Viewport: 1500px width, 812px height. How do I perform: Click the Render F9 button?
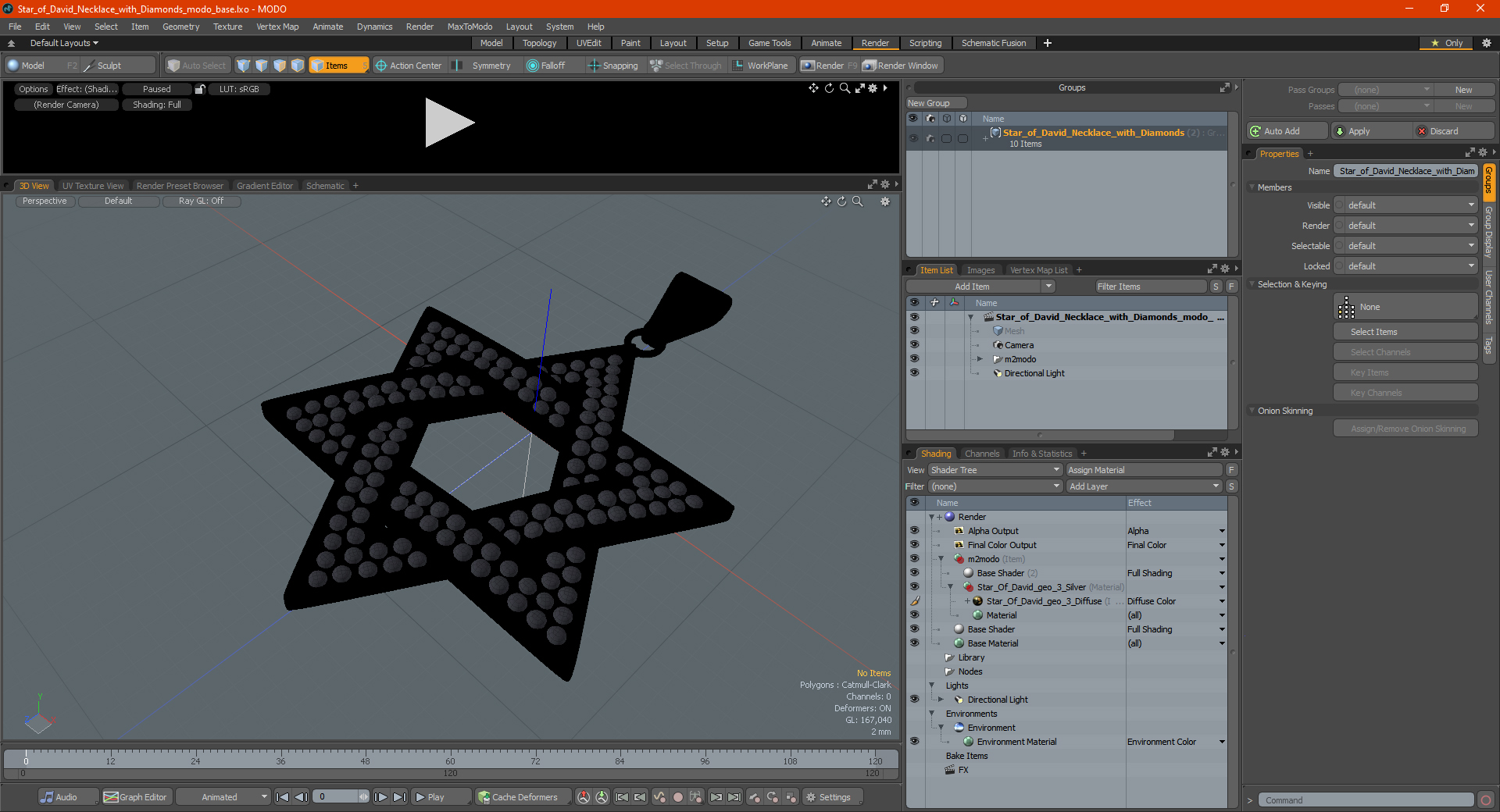(x=829, y=66)
